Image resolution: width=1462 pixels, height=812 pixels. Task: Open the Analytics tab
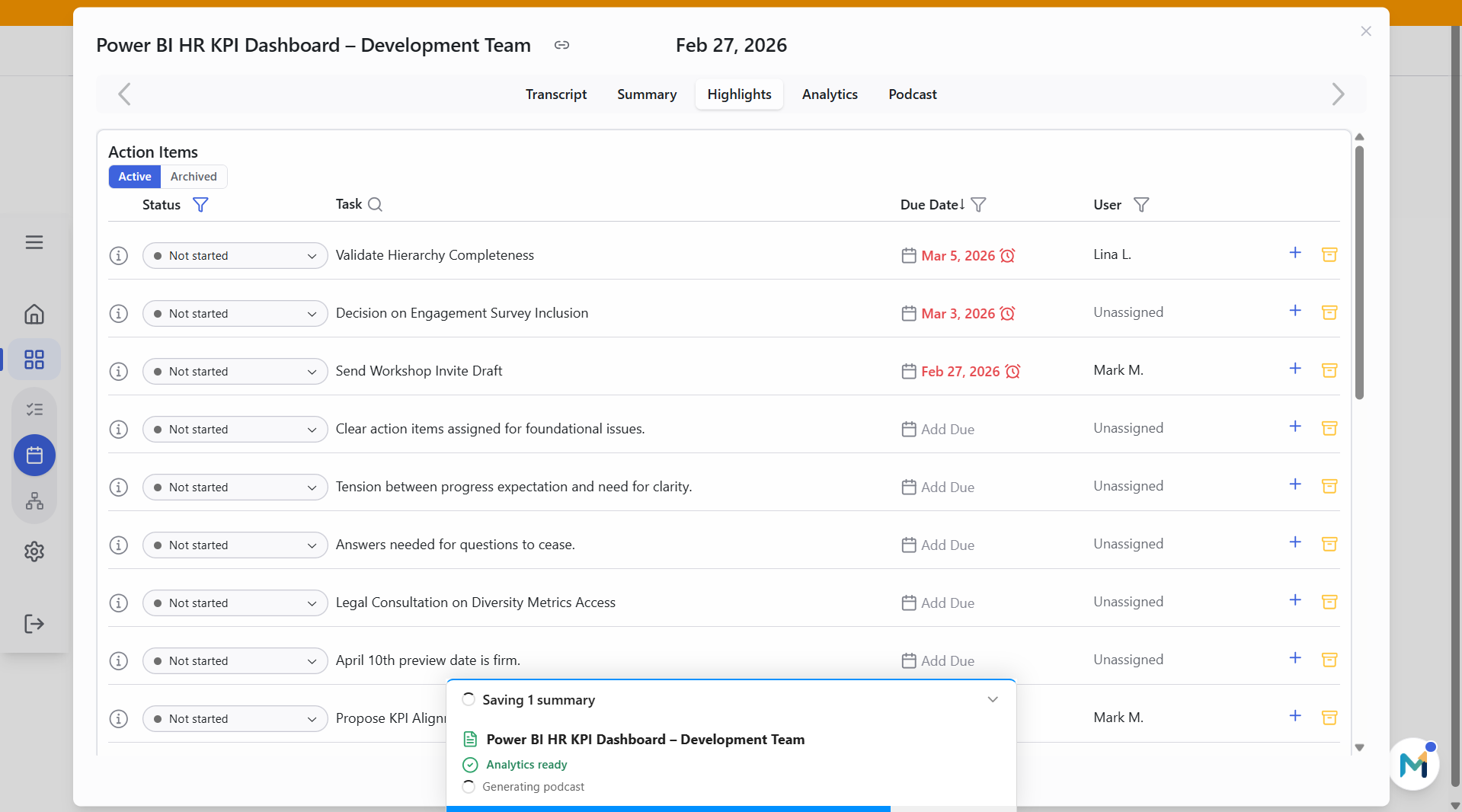click(830, 94)
